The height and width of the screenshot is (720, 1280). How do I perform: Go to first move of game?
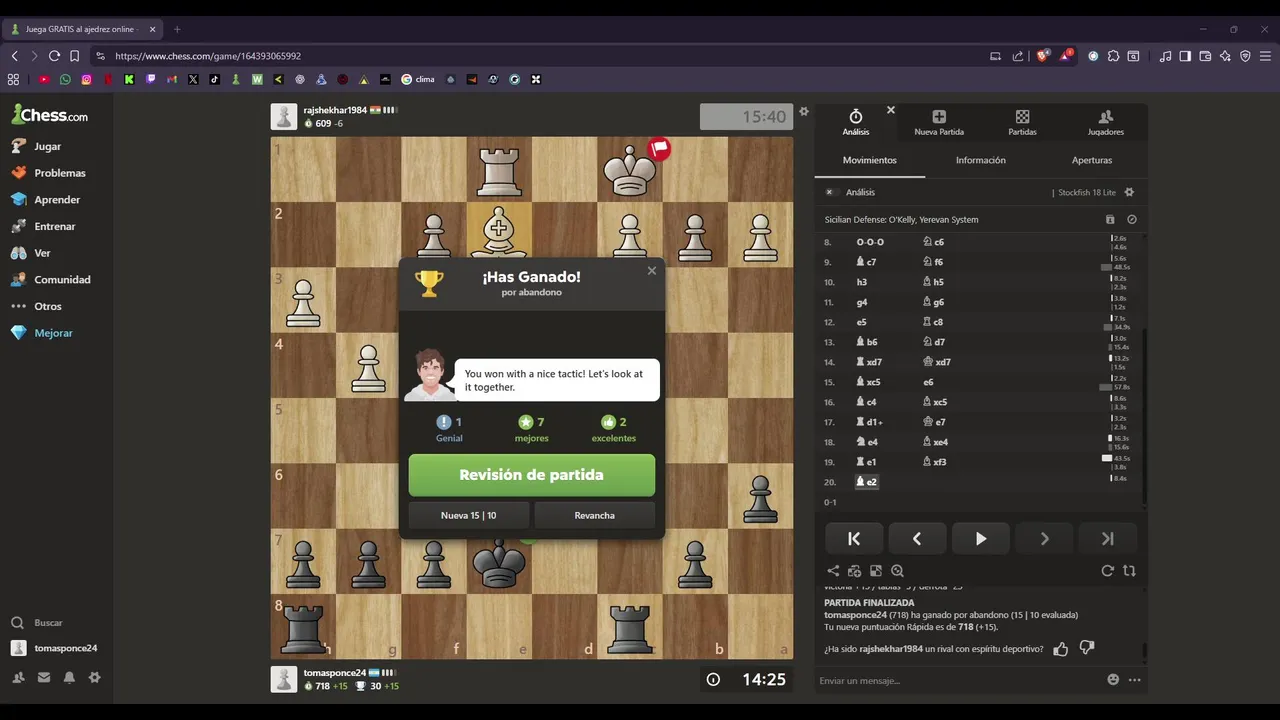(854, 538)
